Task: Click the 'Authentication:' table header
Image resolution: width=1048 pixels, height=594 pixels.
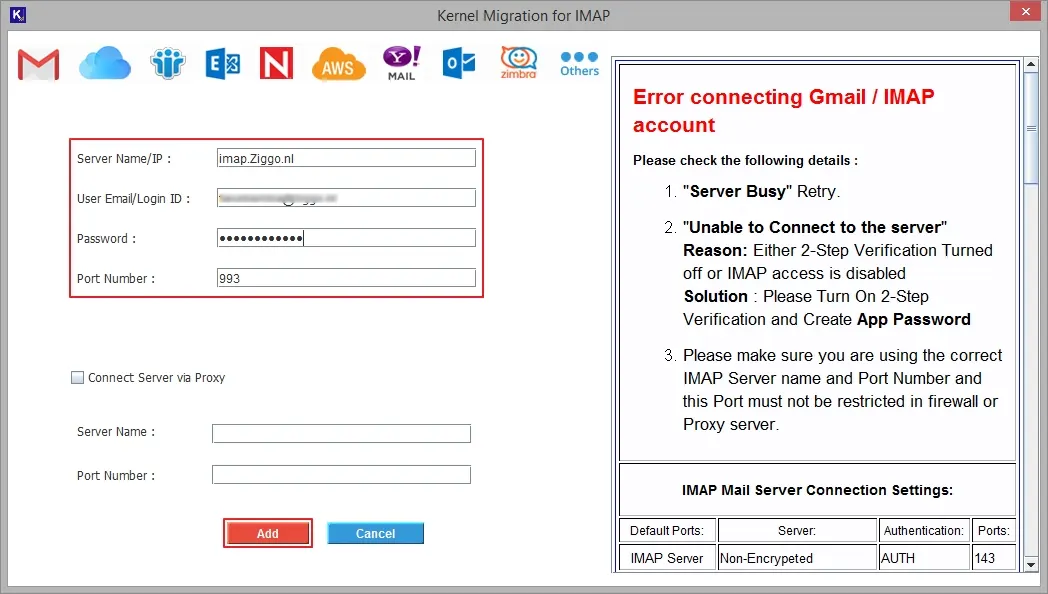Action: point(924,531)
